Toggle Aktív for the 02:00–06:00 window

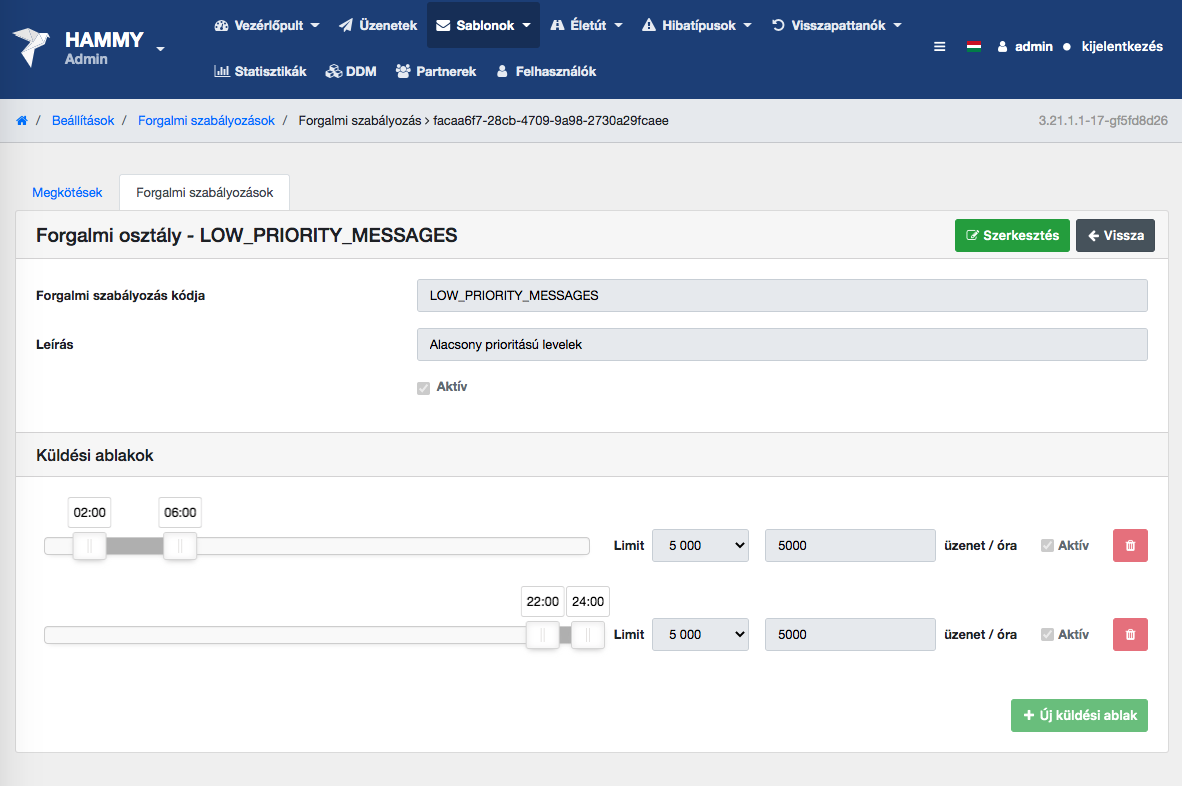[1047, 546]
